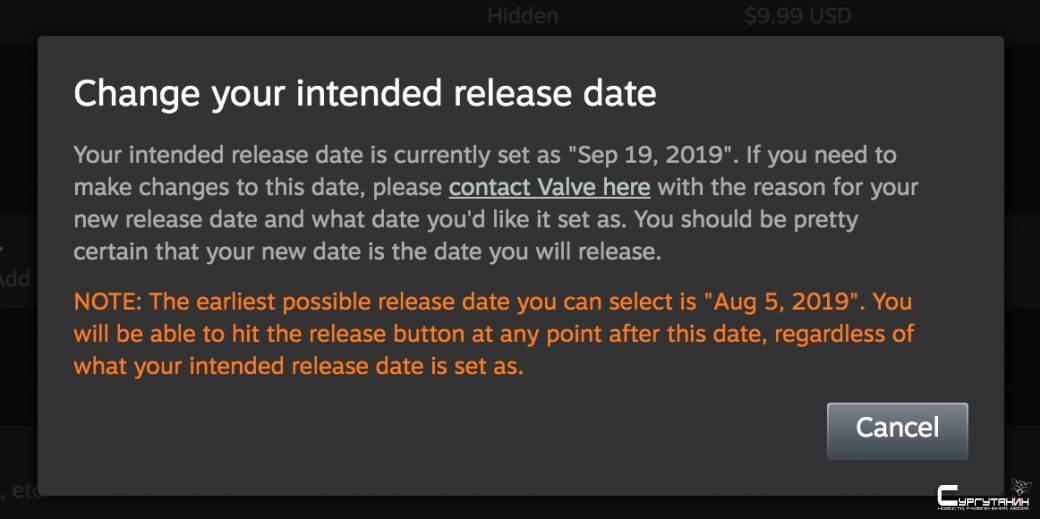Screen dimensions: 1040x519
Task: Click the raccoon mascot icon in watermark
Action: click(1023, 488)
